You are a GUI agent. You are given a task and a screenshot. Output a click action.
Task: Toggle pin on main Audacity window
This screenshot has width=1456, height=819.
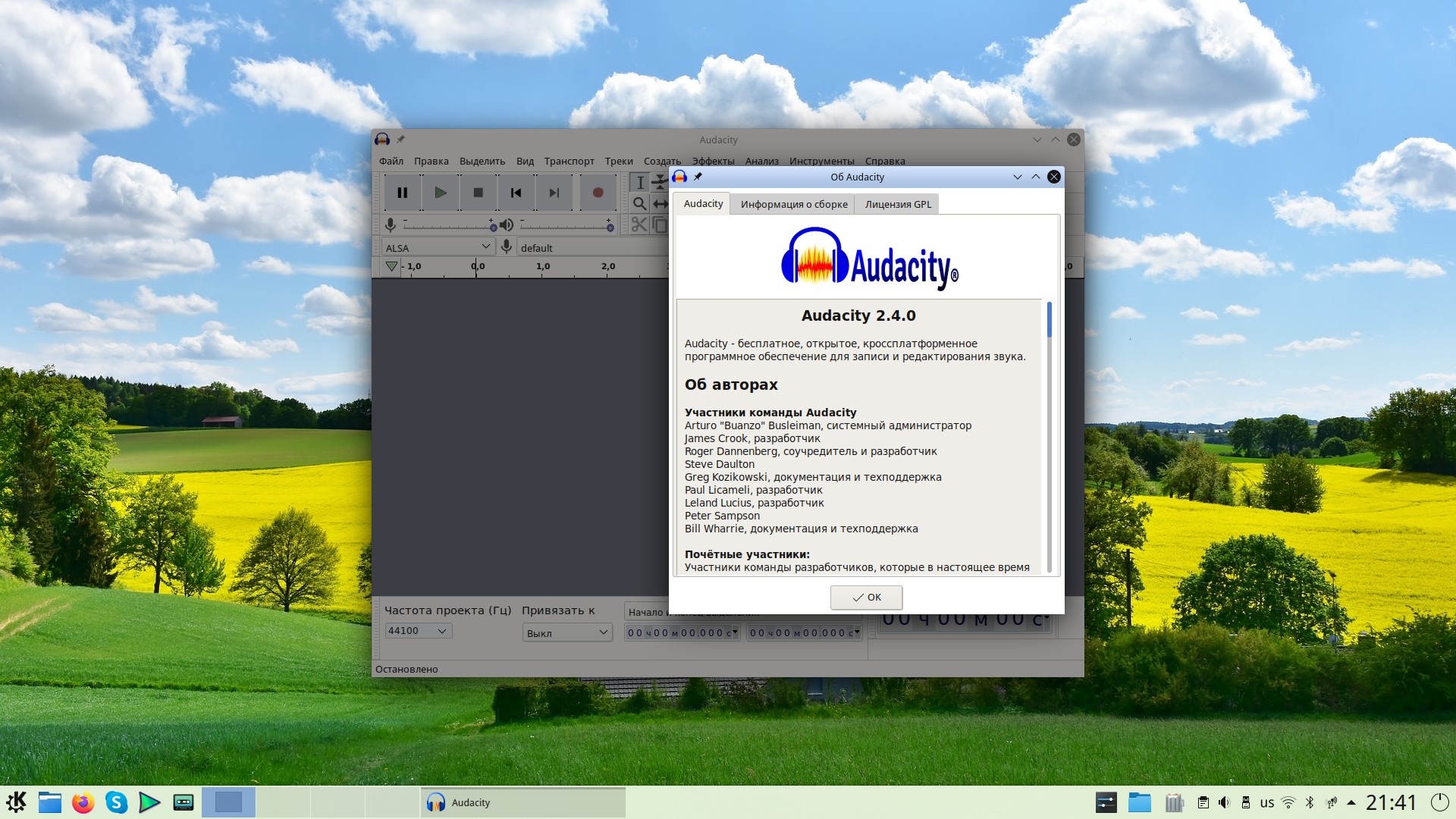tap(400, 140)
